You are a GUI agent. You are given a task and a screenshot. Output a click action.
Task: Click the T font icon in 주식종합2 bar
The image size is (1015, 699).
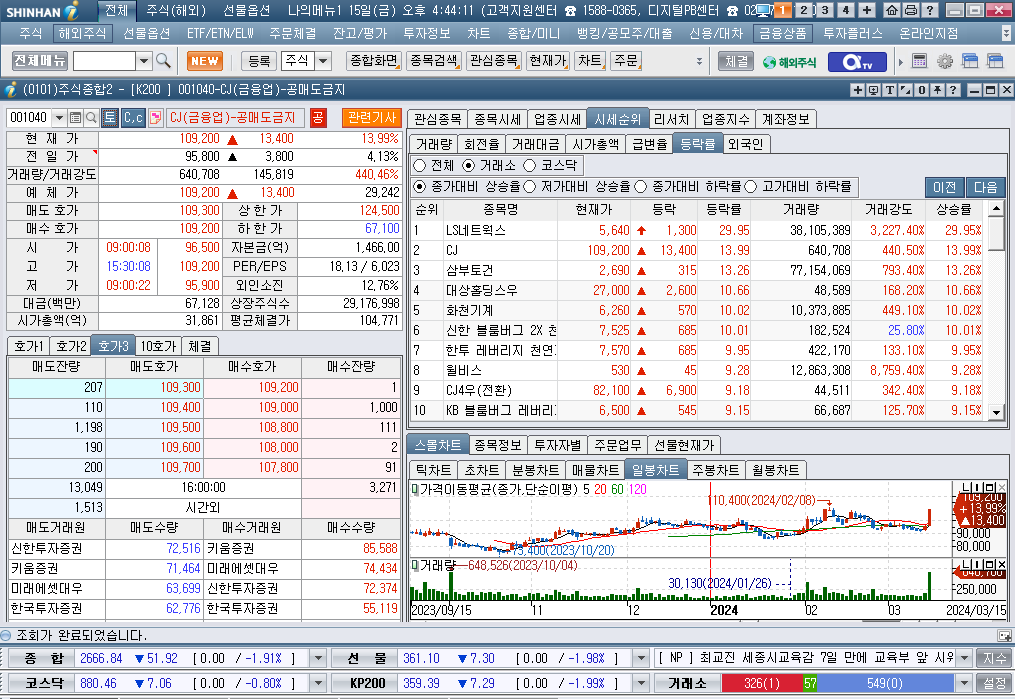889,90
